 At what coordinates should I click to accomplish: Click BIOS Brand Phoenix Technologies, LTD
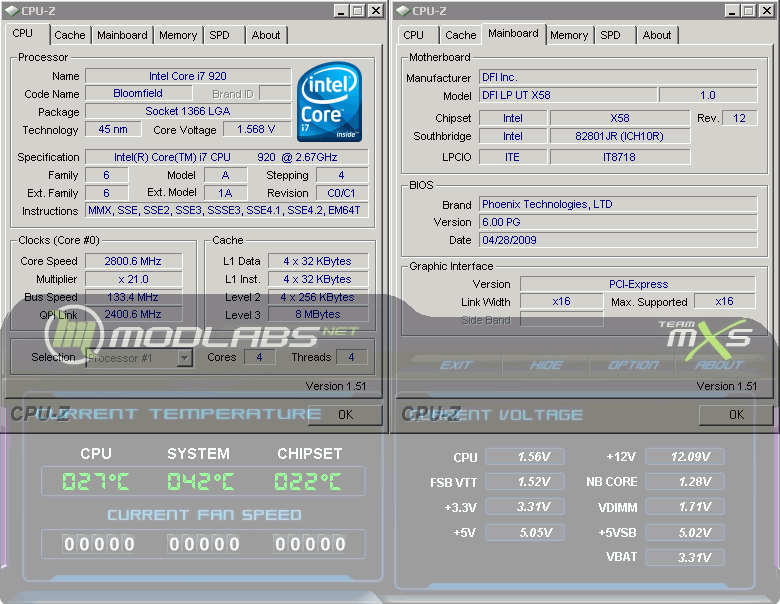point(618,204)
